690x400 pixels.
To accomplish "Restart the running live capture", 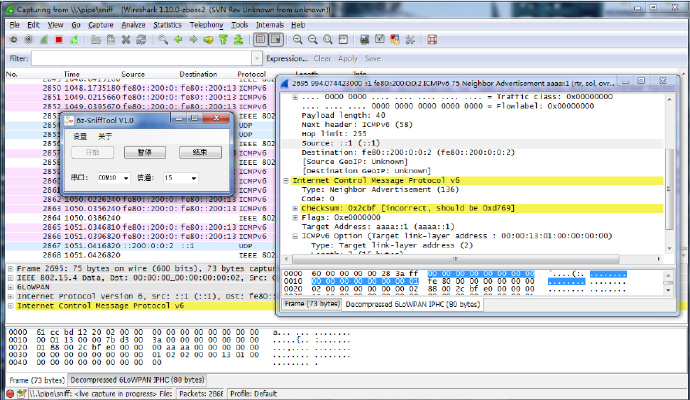I will click(74, 40).
